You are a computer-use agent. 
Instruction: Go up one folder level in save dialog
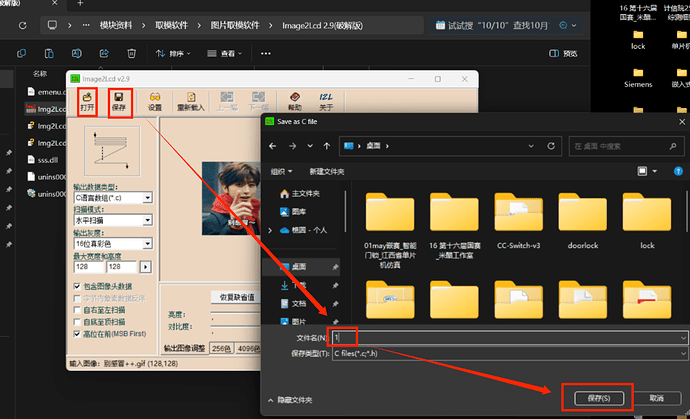[321, 146]
